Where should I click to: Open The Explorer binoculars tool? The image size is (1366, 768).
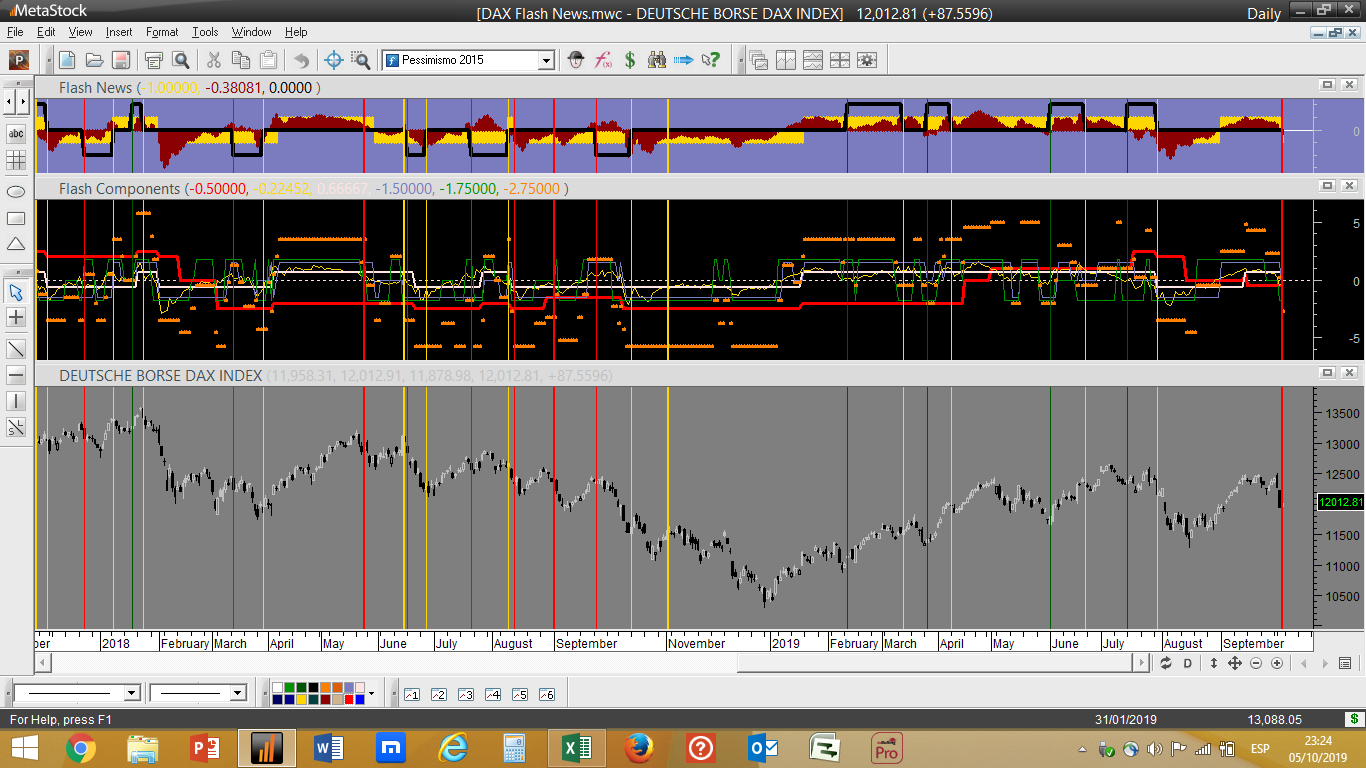pos(657,60)
